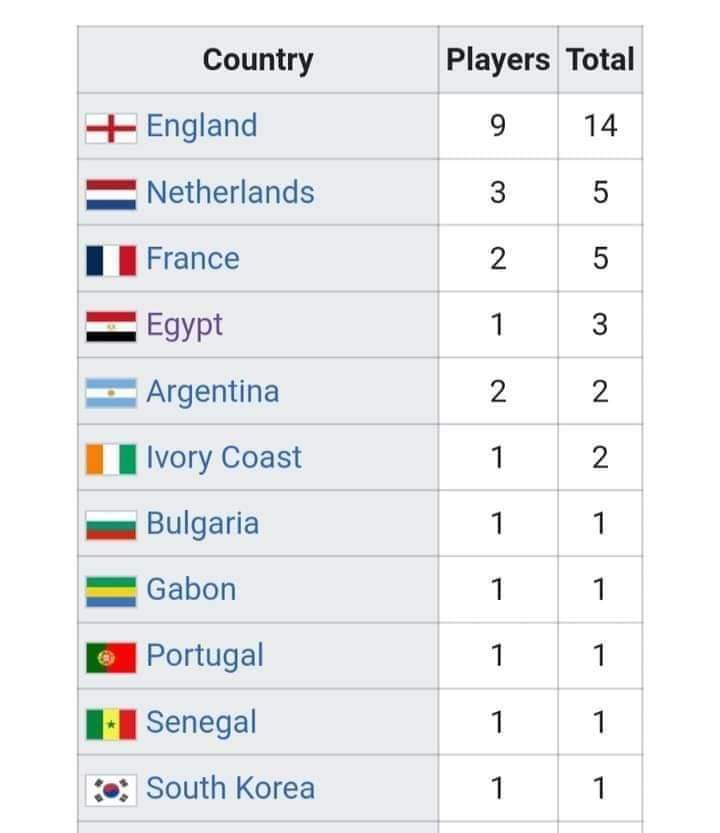Open the England link

coord(202,126)
